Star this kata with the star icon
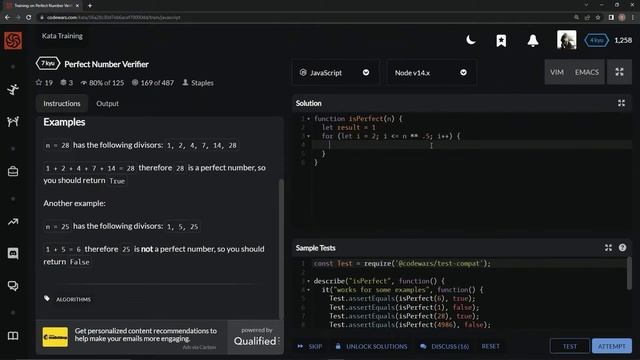The width and height of the screenshot is (640, 360). (x=39, y=82)
